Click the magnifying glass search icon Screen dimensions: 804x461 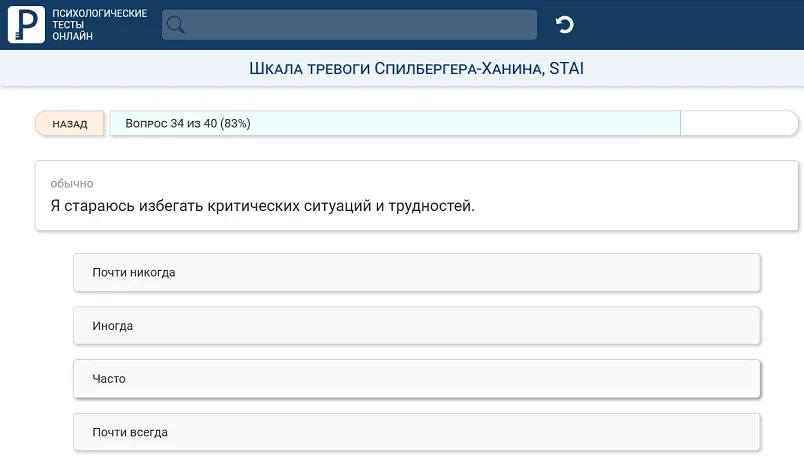tap(176, 25)
